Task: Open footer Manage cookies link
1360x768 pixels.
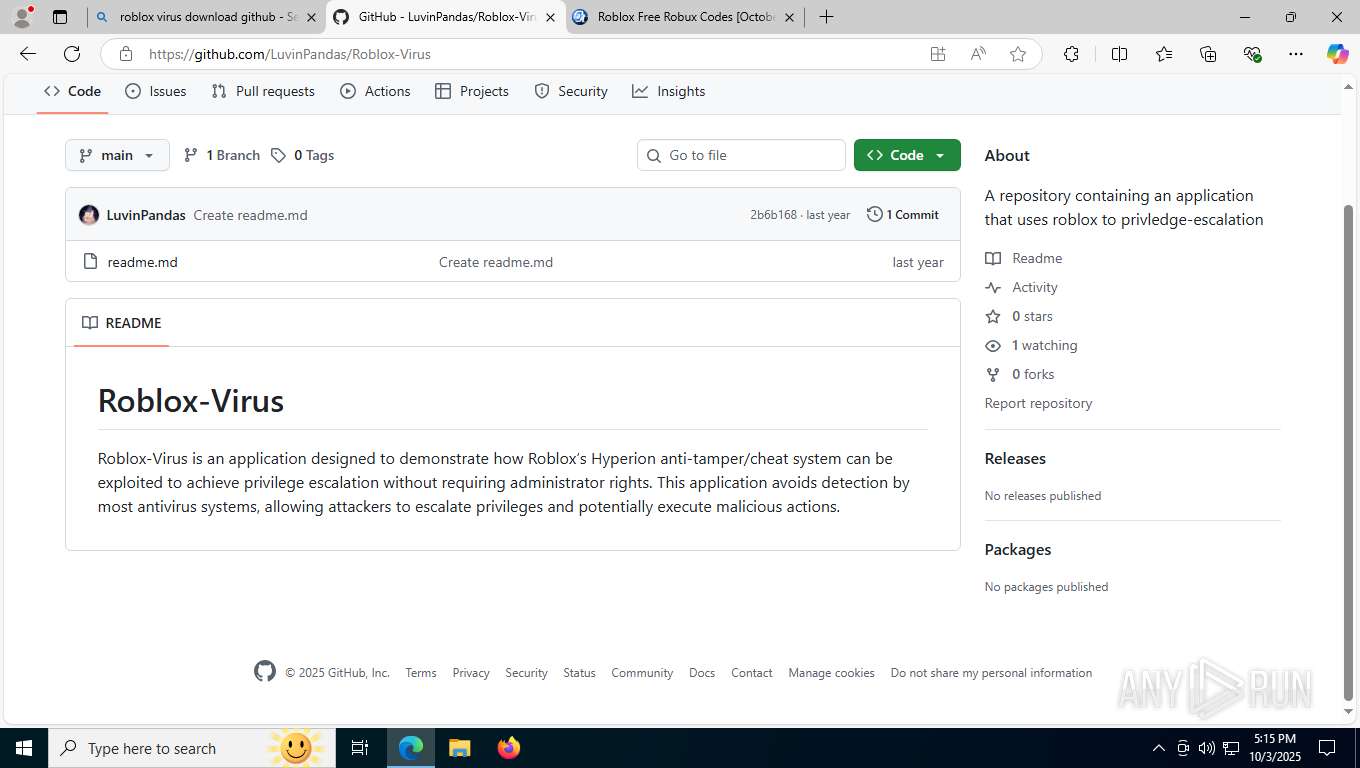Action: tap(831, 673)
